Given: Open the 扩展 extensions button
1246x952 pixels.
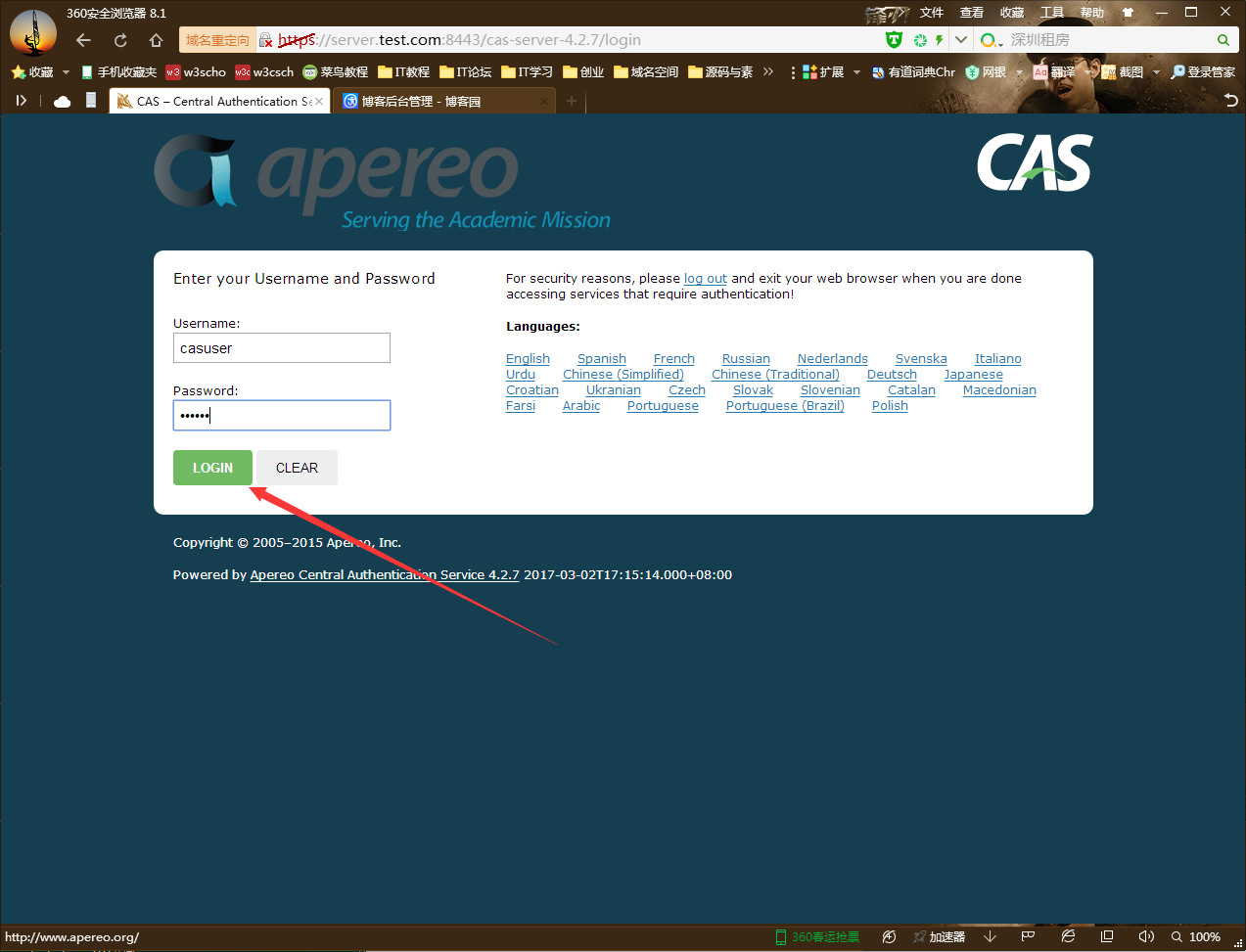Looking at the screenshot, I should pos(823,72).
